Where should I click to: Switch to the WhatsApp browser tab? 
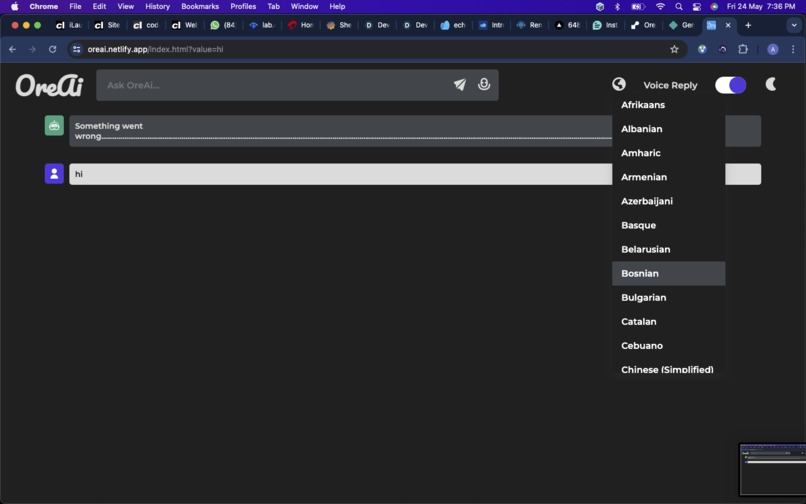click(x=223, y=25)
